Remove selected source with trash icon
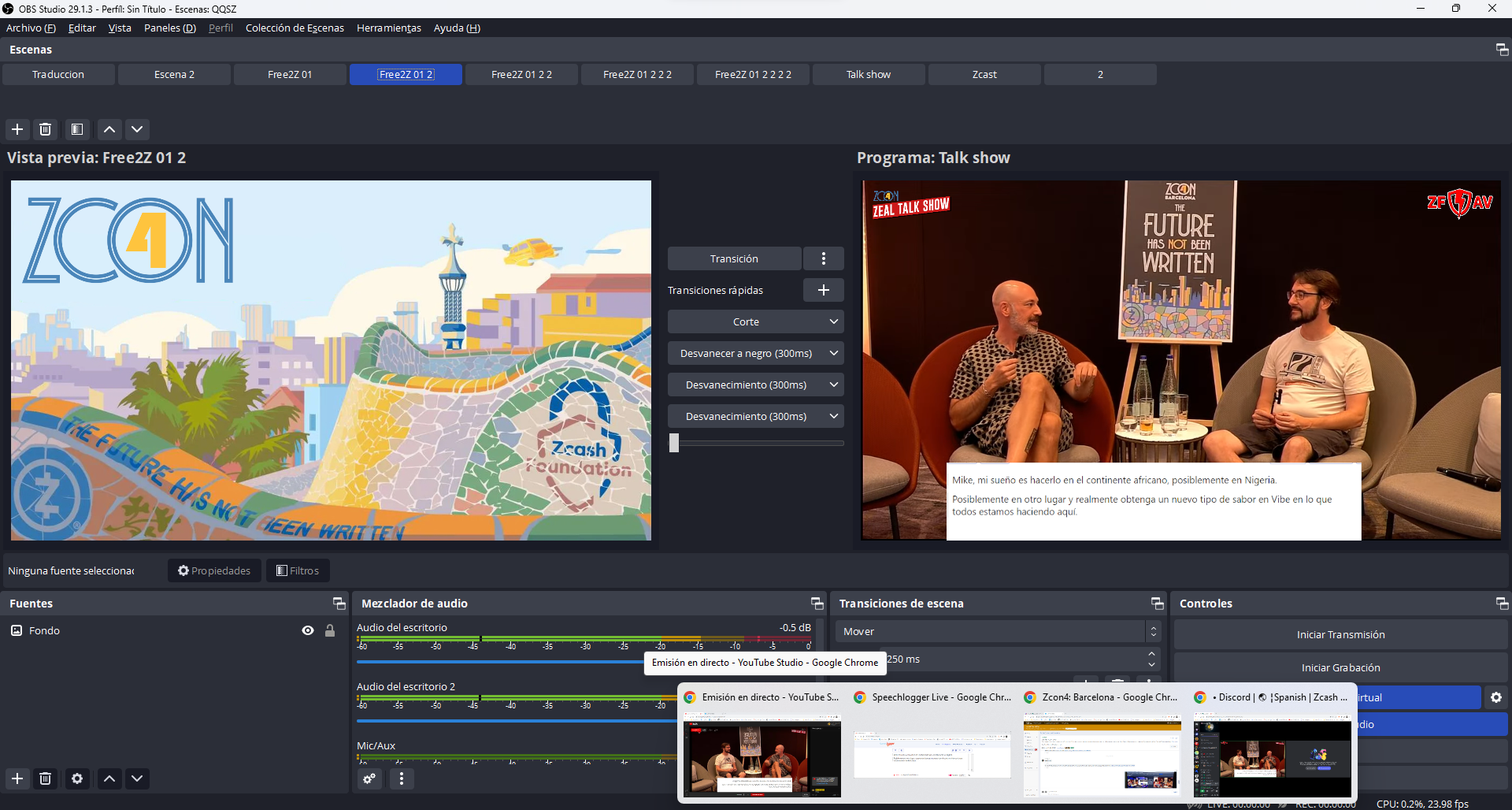 point(46,778)
